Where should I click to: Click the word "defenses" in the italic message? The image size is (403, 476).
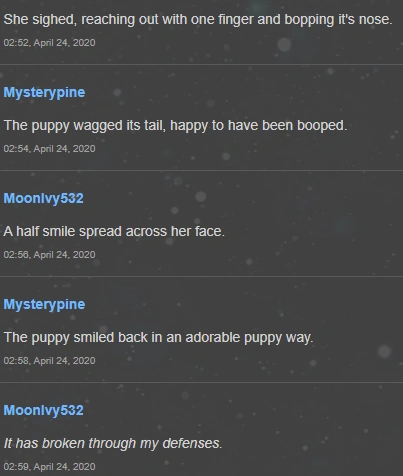[192, 444]
